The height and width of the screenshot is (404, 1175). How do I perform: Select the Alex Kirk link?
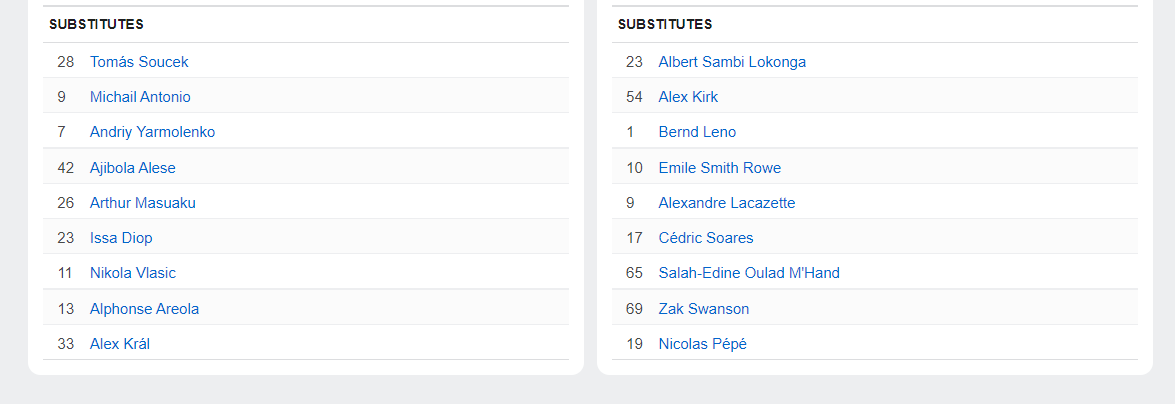(x=688, y=97)
